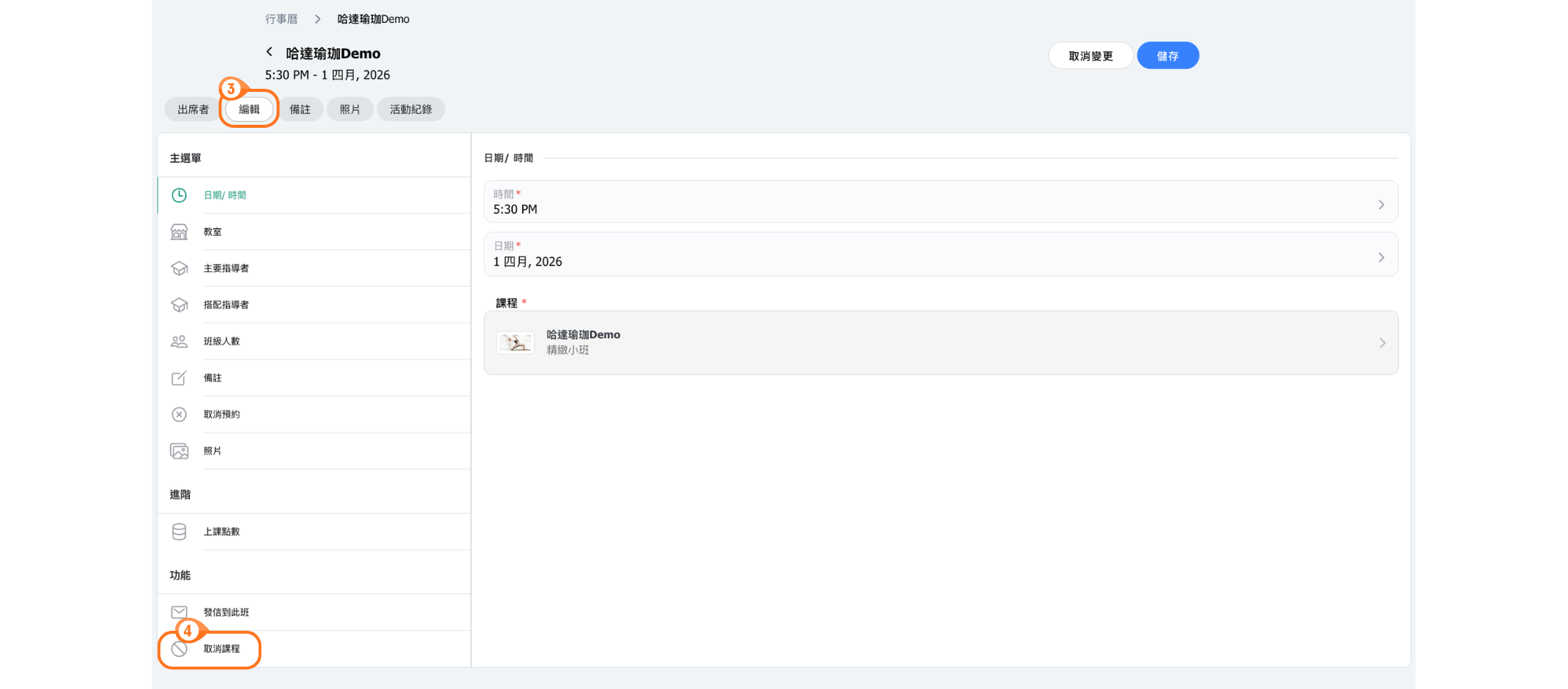
Task: Click the 取消課程 prohibition icon
Action: (179, 649)
